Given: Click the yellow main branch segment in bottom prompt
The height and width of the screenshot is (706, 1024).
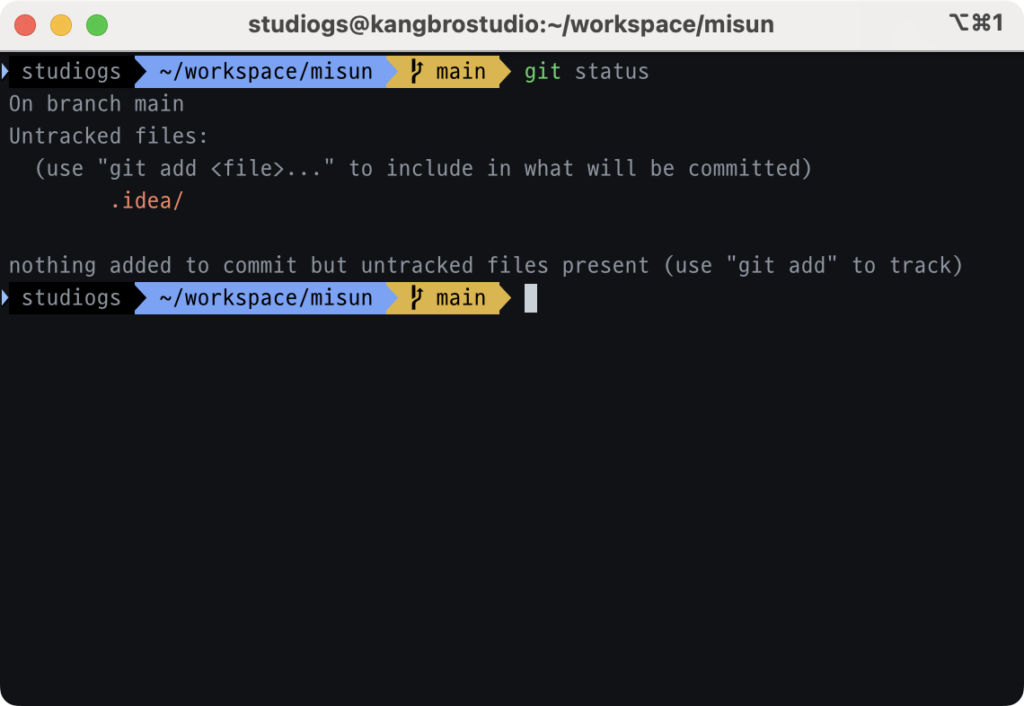Looking at the screenshot, I should 449,298.
